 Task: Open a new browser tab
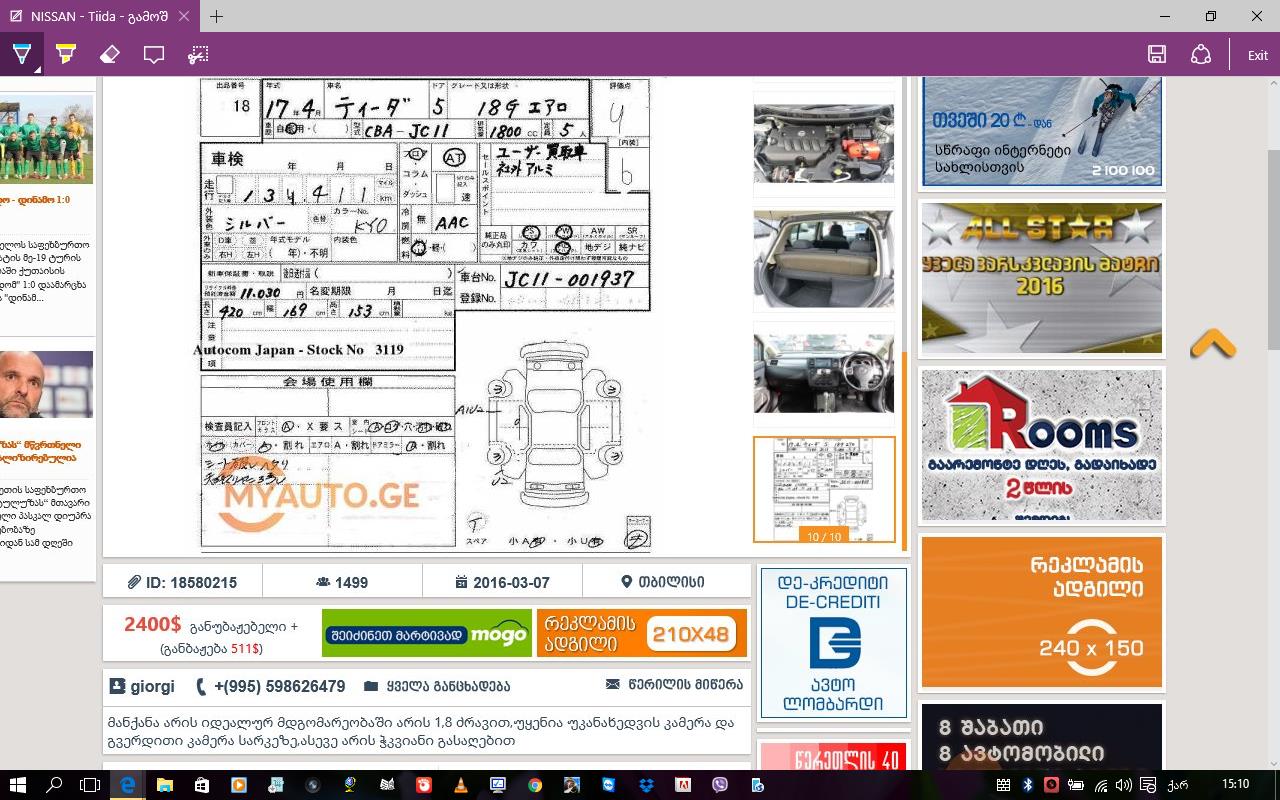click(216, 16)
